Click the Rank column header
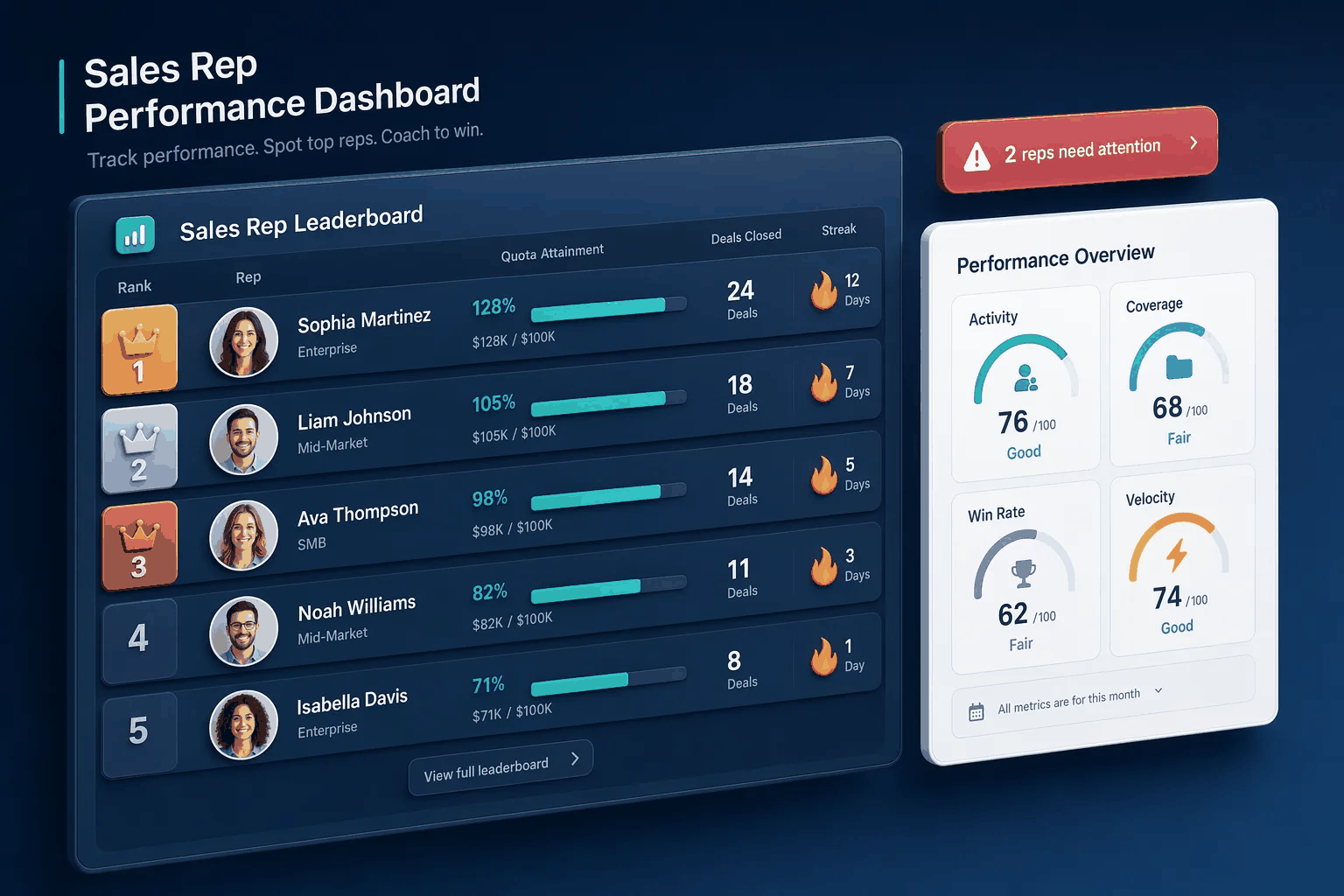This screenshot has height=896, width=1344. click(x=135, y=287)
